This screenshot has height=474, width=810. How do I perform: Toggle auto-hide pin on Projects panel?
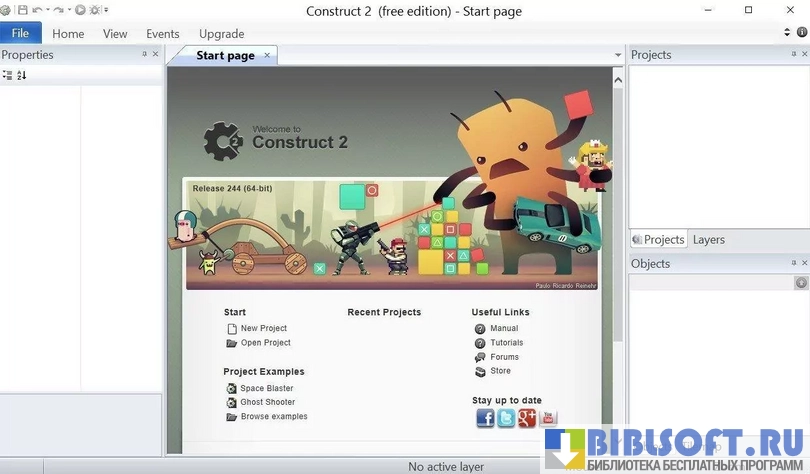793,54
